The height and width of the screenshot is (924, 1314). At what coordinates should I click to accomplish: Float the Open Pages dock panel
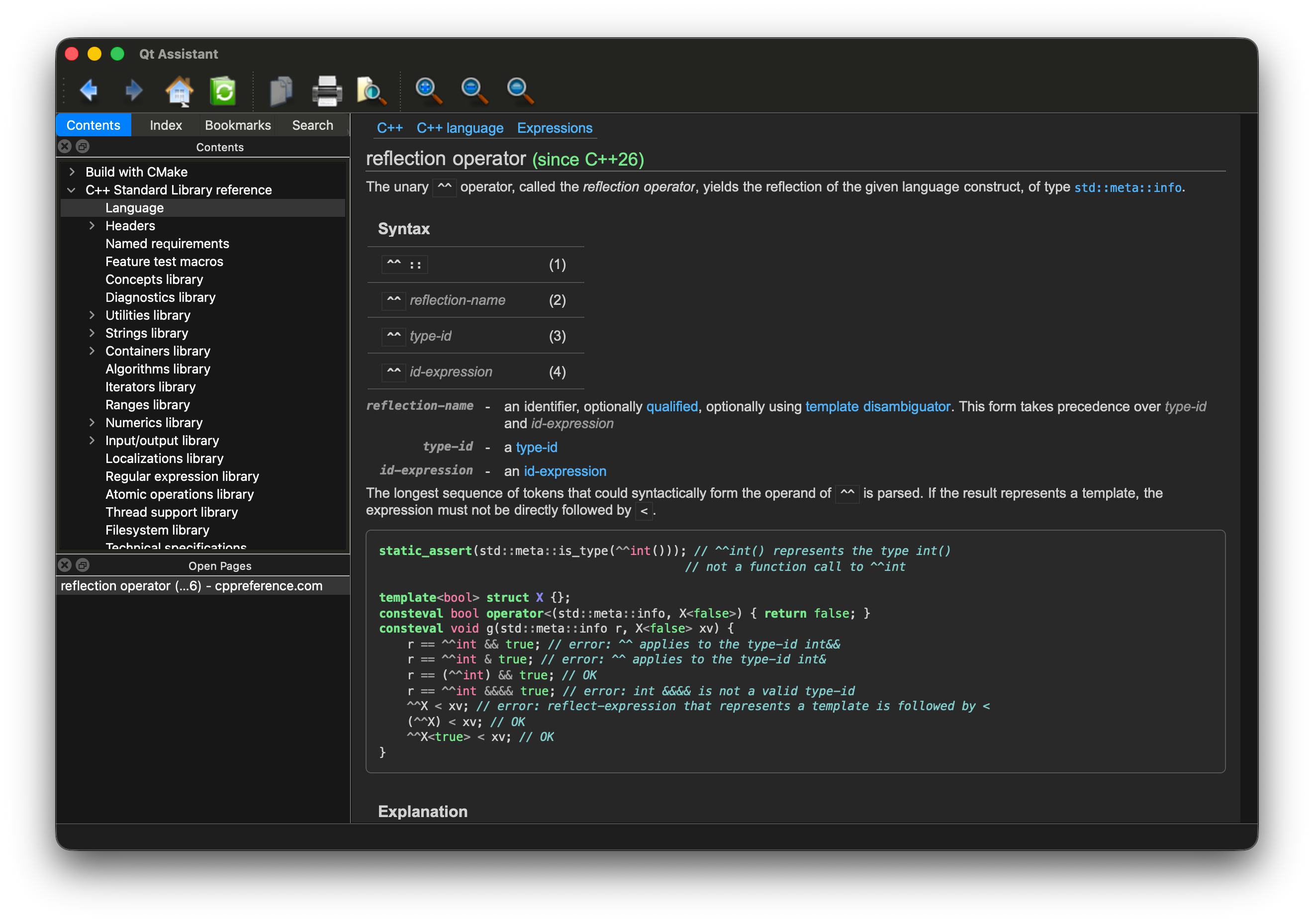pyautogui.click(x=83, y=565)
